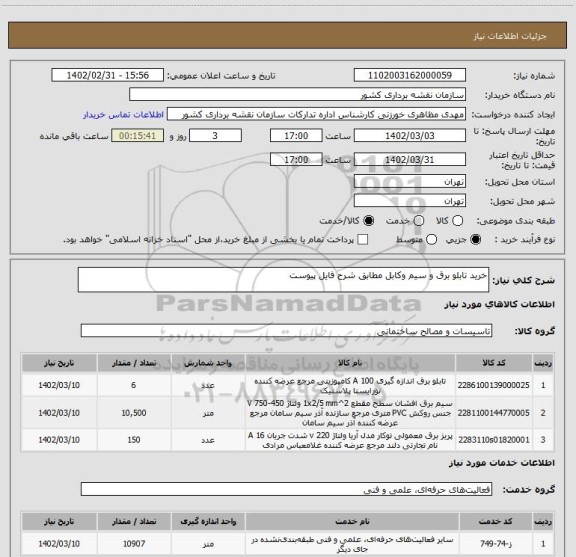The image size is (576, 557).
Task: Click the جزئیات اطلاعات نیاز page header
Action: [x=510, y=36]
